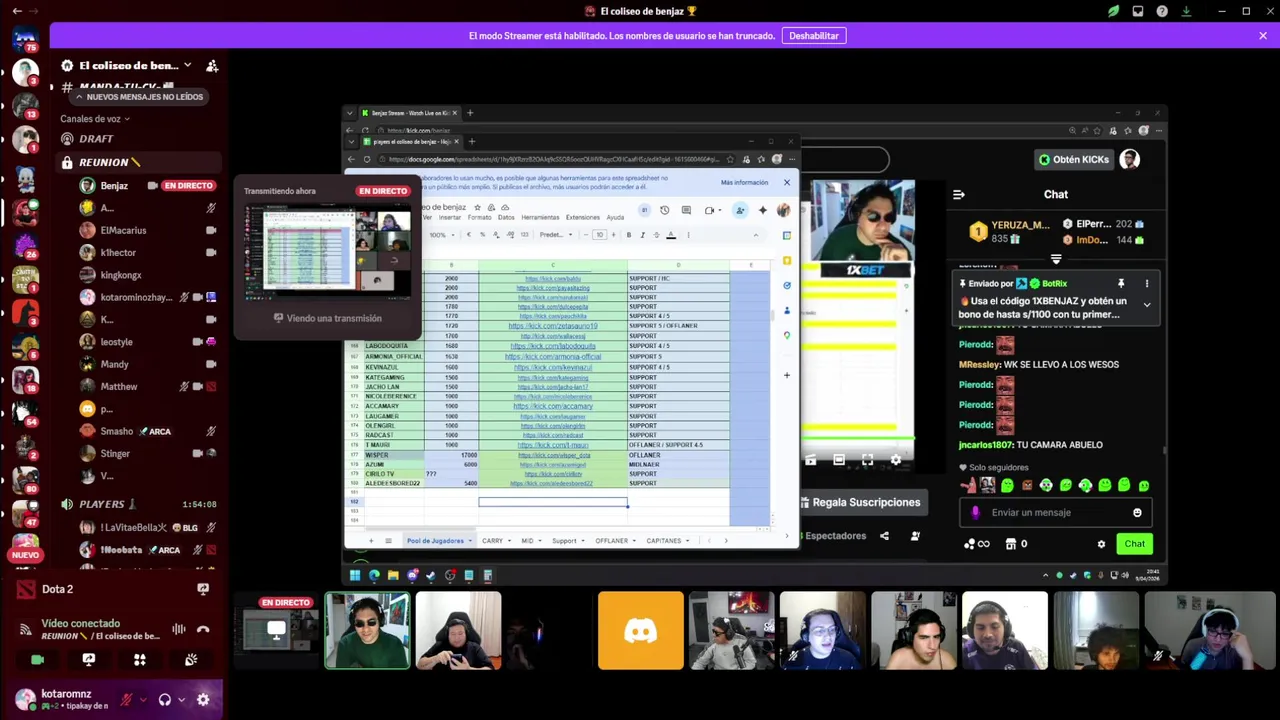Click the green leaf icon in title bar
The image size is (1280, 720).
click(x=1113, y=11)
